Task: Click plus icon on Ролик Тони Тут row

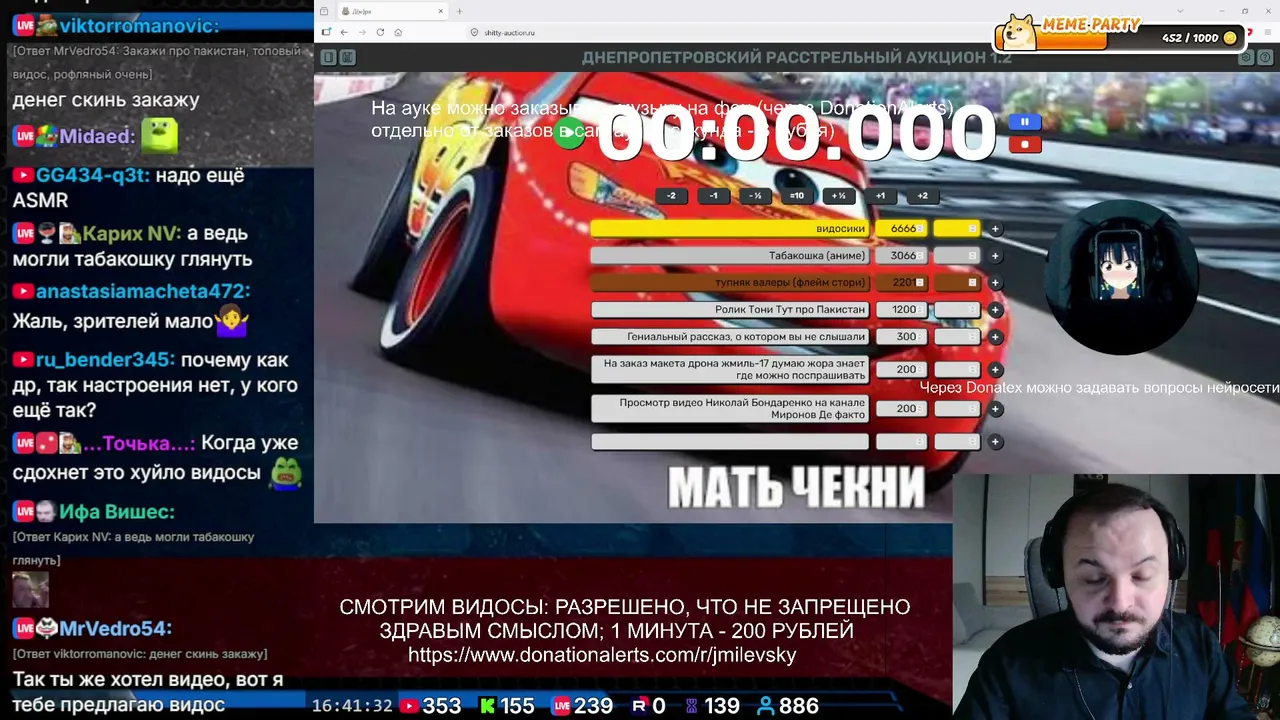Action: 995,310
